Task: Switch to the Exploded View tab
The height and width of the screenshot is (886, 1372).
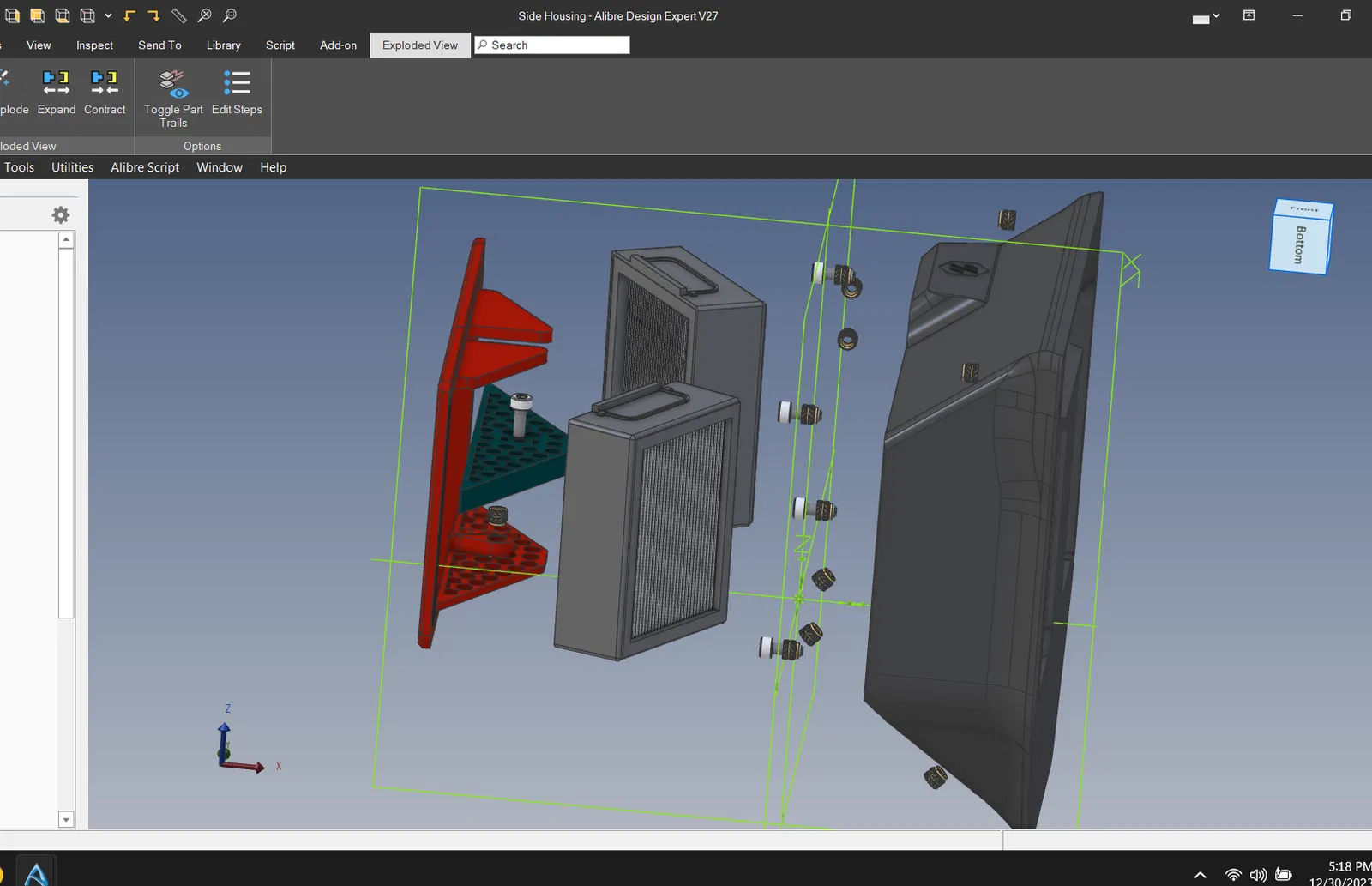Action: point(420,45)
